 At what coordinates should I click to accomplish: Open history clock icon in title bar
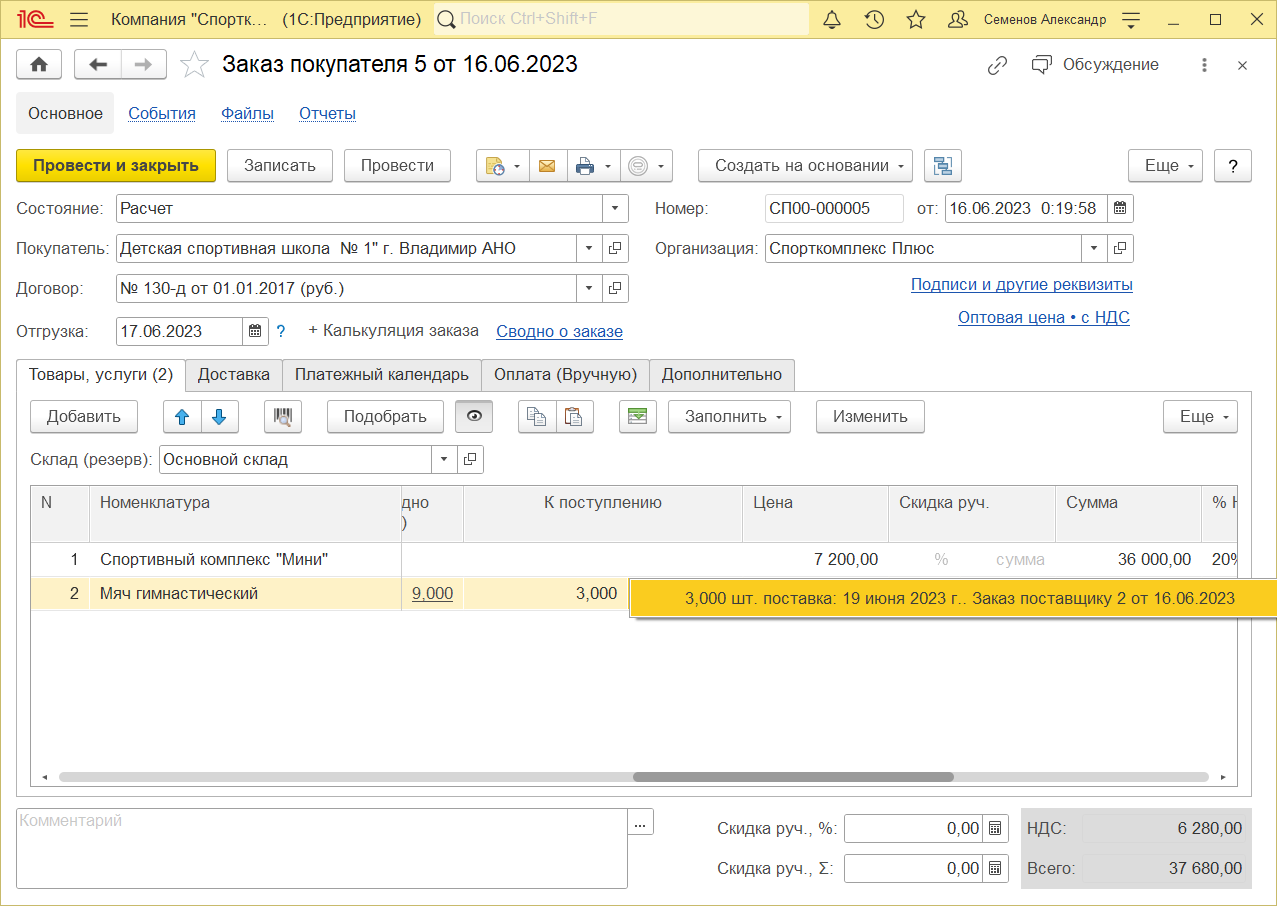click(x=874, y=20)
